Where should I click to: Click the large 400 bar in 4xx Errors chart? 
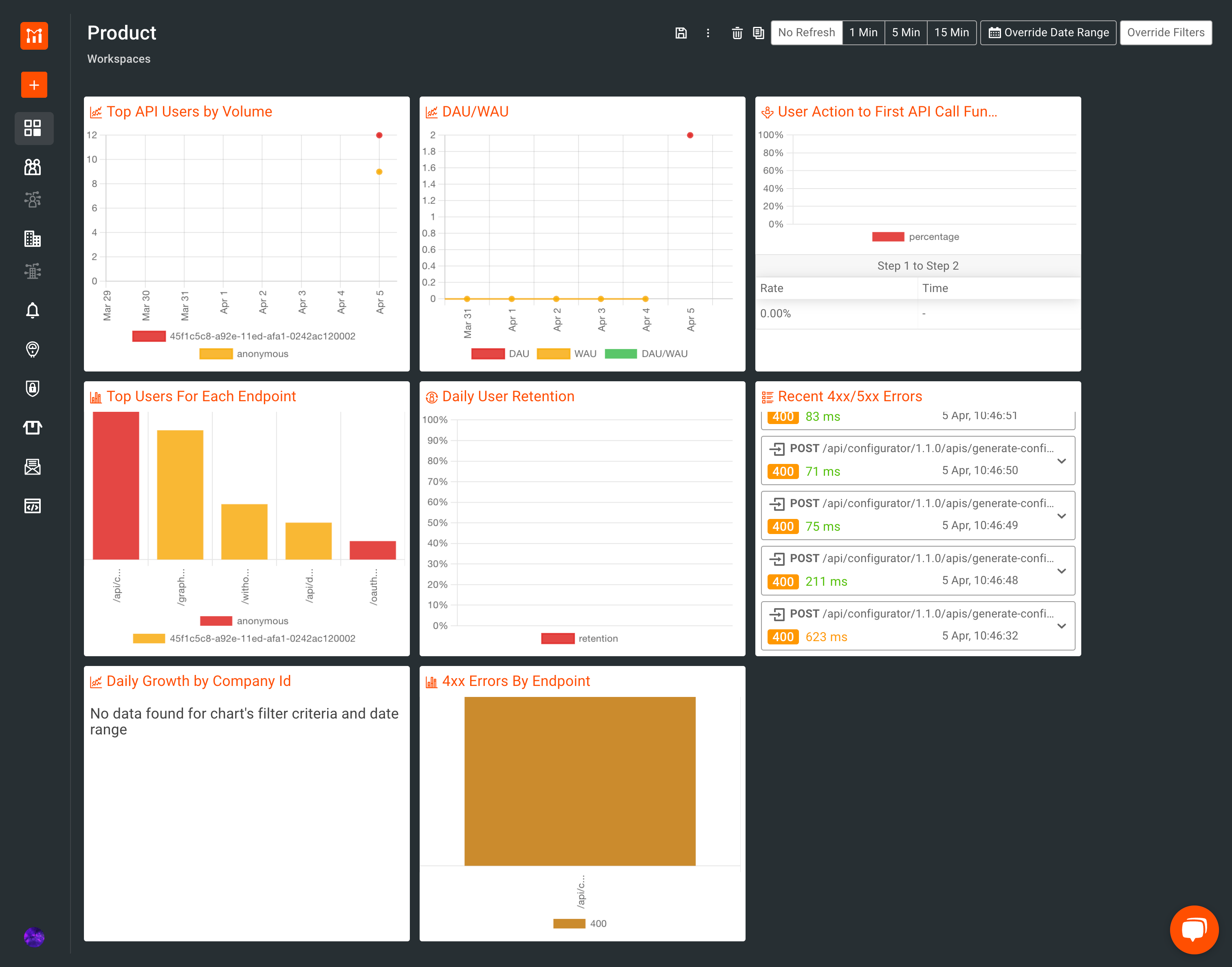click(x=580, y=781)
